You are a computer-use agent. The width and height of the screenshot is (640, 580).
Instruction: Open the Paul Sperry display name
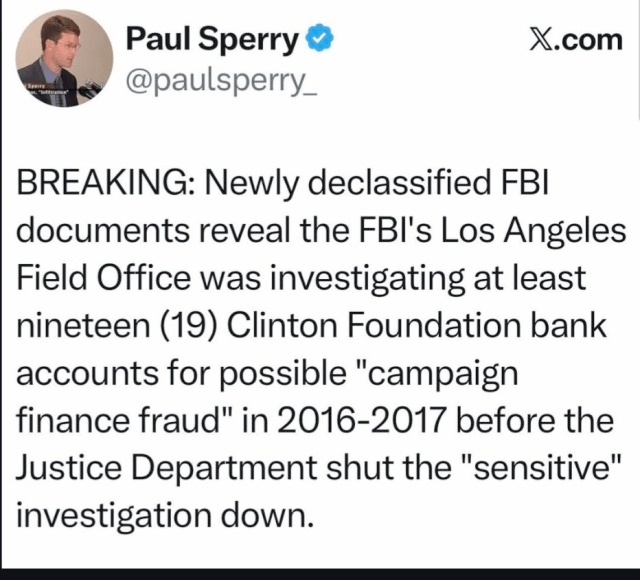pos(212,40)
